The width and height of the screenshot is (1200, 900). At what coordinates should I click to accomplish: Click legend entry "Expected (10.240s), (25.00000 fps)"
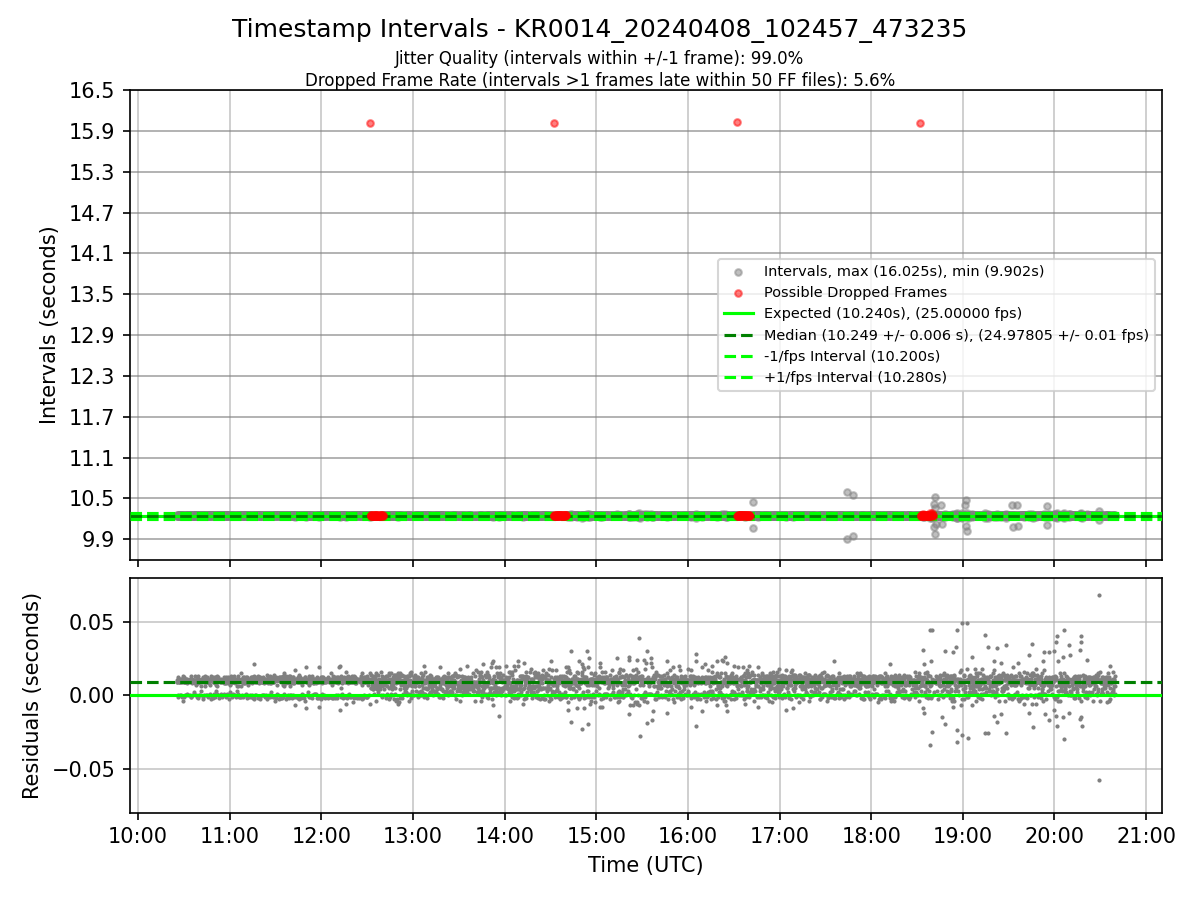coord(893,313)
